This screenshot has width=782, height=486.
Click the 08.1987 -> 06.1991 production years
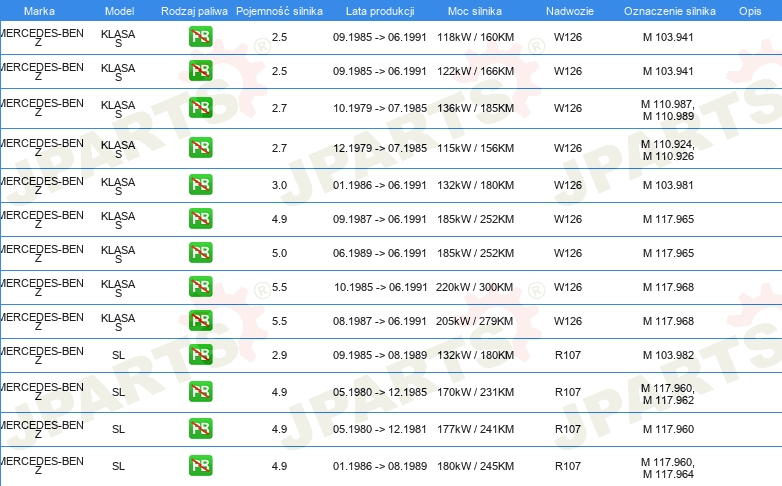380,321
